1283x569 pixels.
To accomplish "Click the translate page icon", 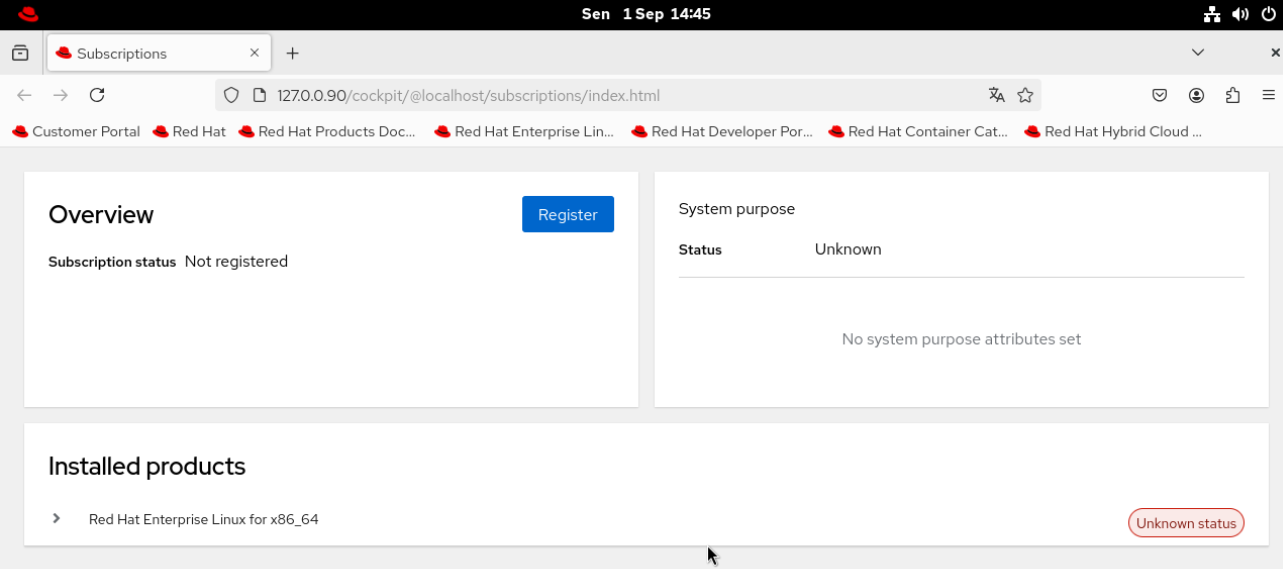I will (996, 95).
